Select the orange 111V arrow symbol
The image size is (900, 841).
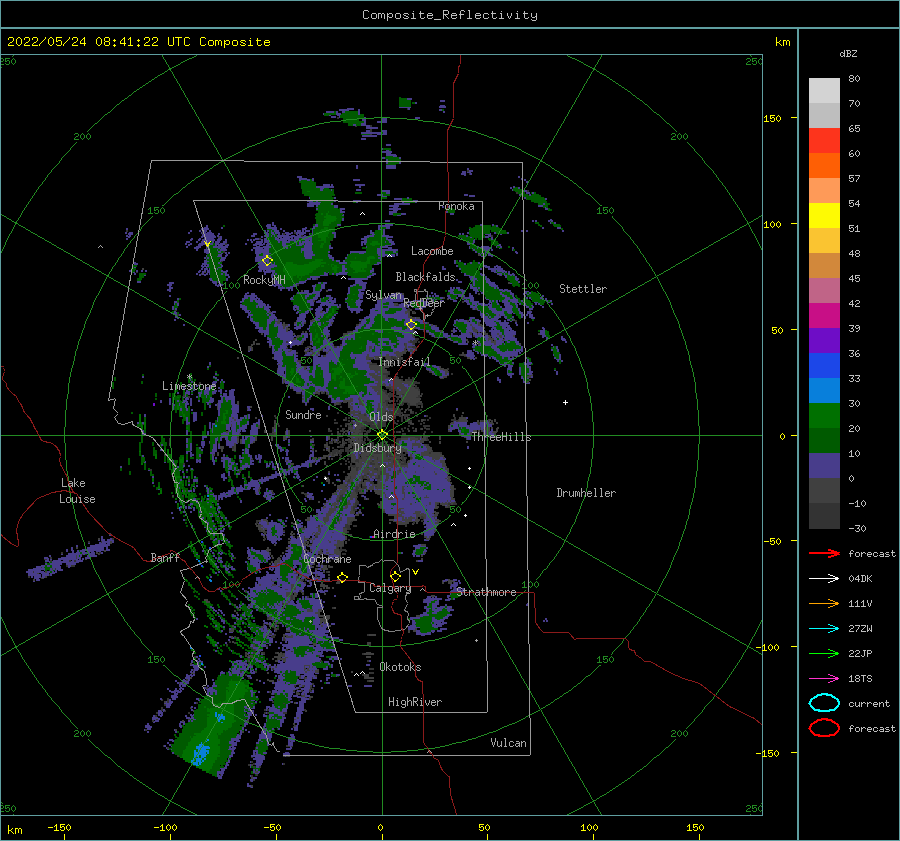pyautogui.click(x=824, y=603)
